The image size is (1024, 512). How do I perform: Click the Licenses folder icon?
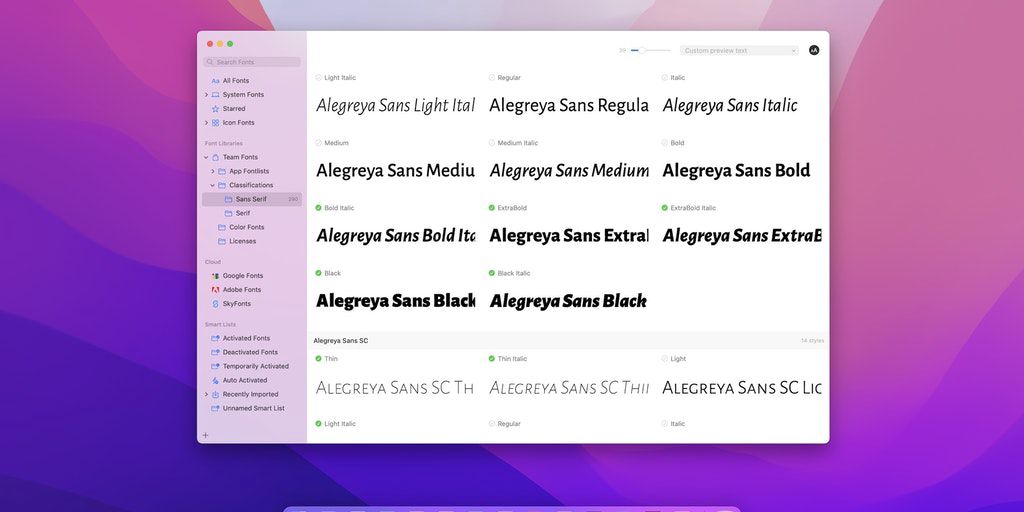[222, 242]
